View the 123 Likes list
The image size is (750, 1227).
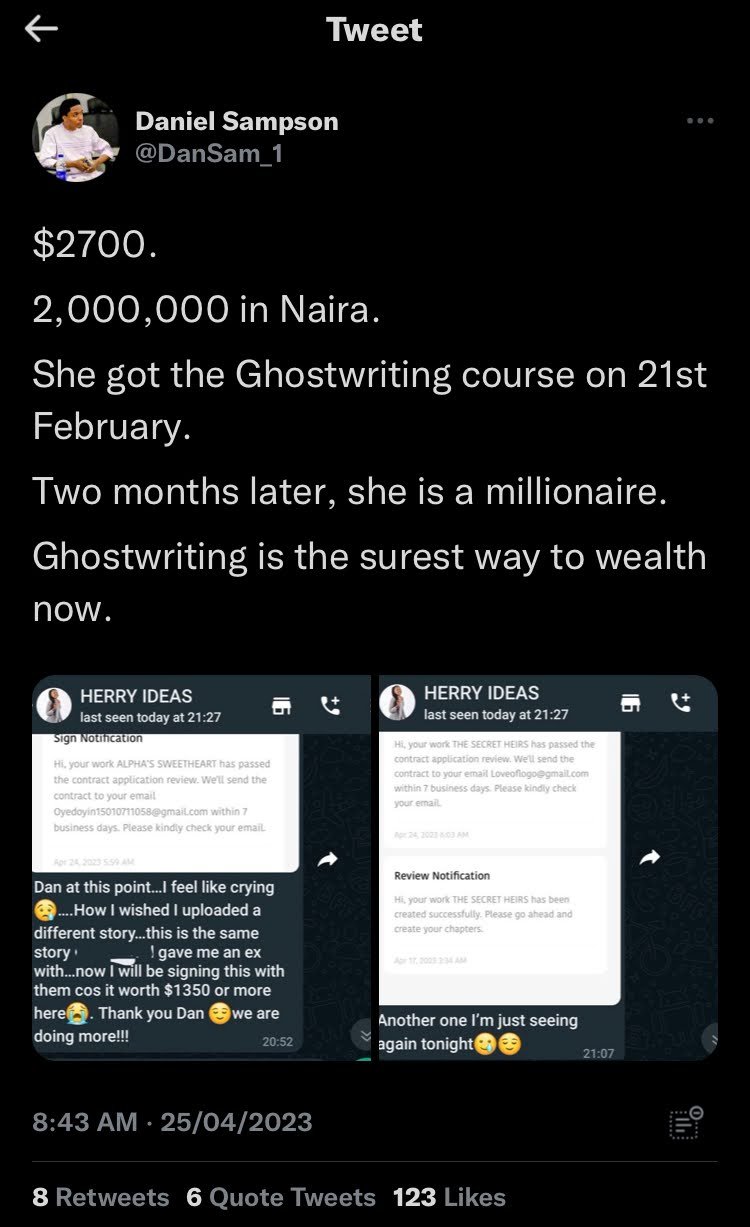(x=449, y=1197)
